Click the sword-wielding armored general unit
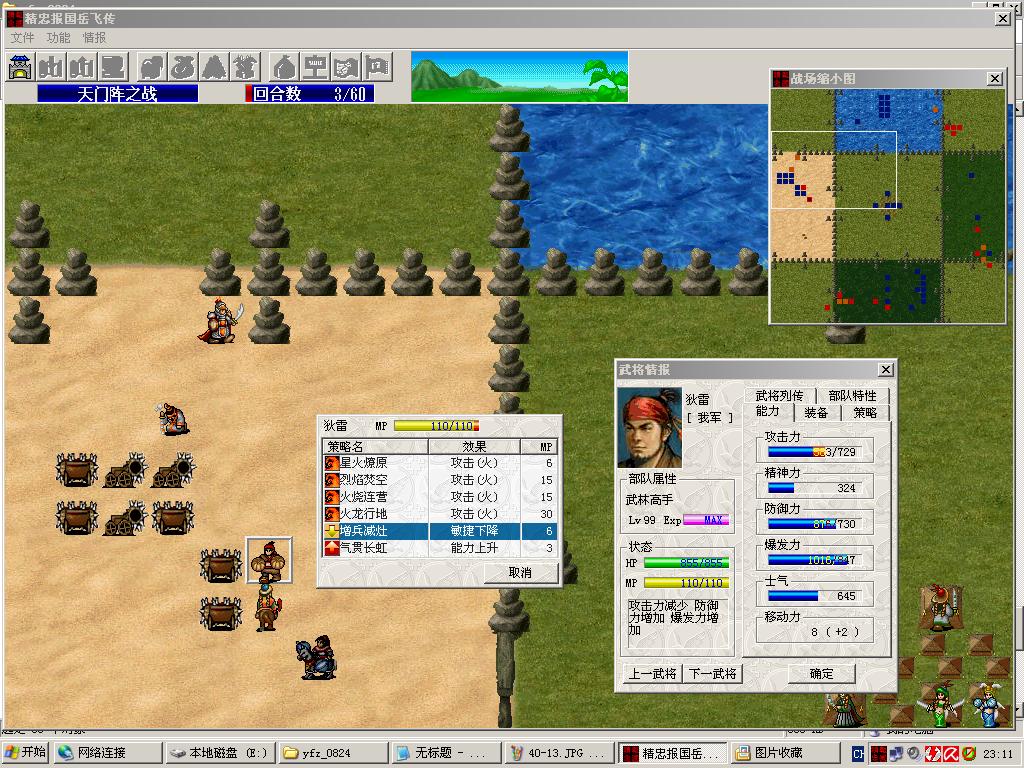 pyautogui.click(x=221, y=321)
